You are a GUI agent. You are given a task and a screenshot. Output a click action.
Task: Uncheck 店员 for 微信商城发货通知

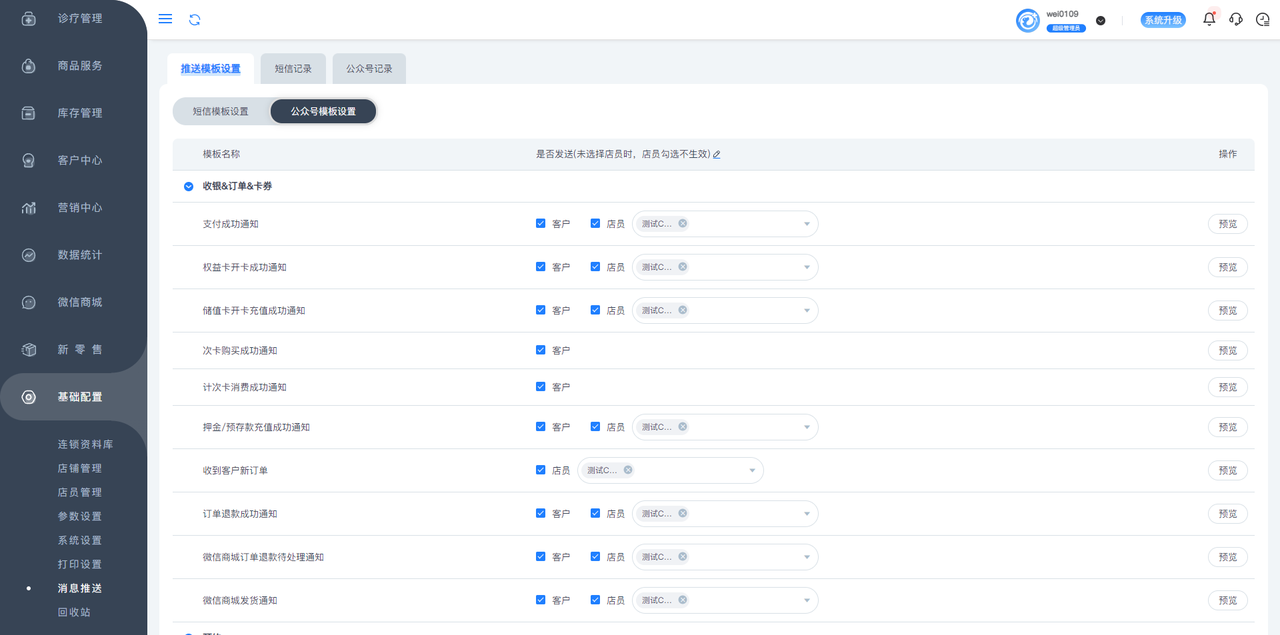(596, 600)
